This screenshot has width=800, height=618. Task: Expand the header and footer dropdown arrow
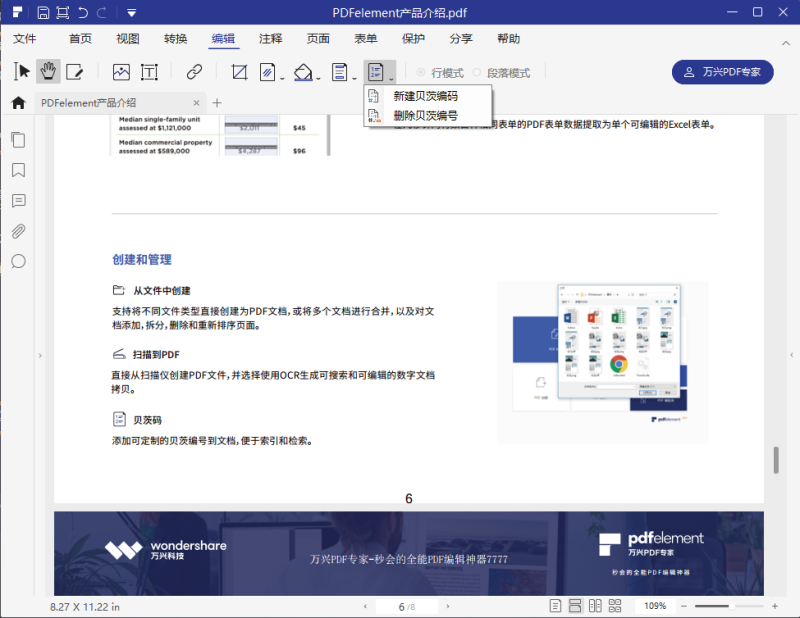pyautogui.click(x=355, y=77)
